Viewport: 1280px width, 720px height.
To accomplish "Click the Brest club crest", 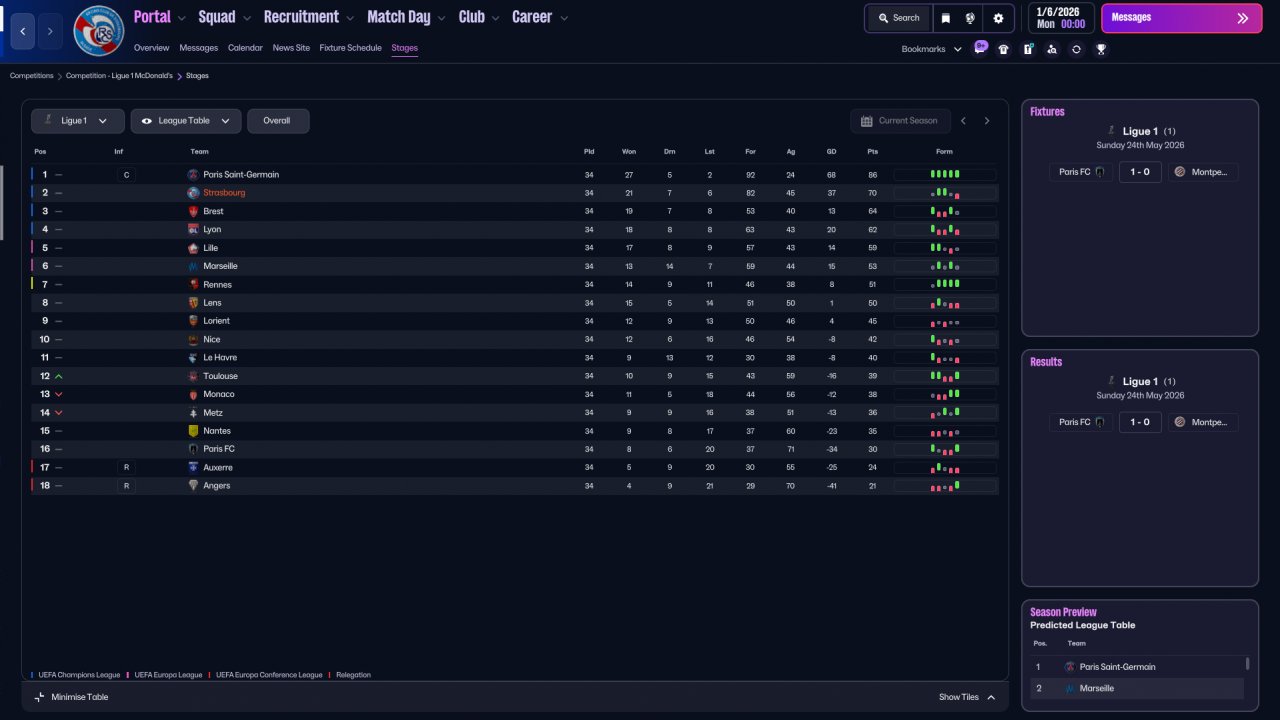I will click(193, 211).
